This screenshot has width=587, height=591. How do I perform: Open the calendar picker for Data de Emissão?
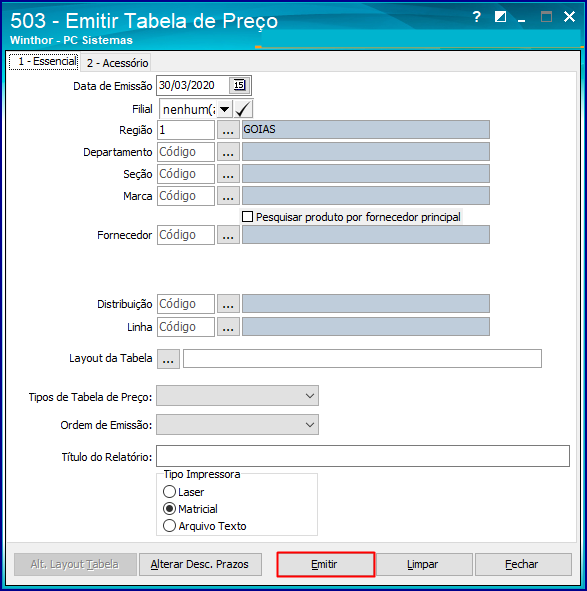[x=239, y=85]
